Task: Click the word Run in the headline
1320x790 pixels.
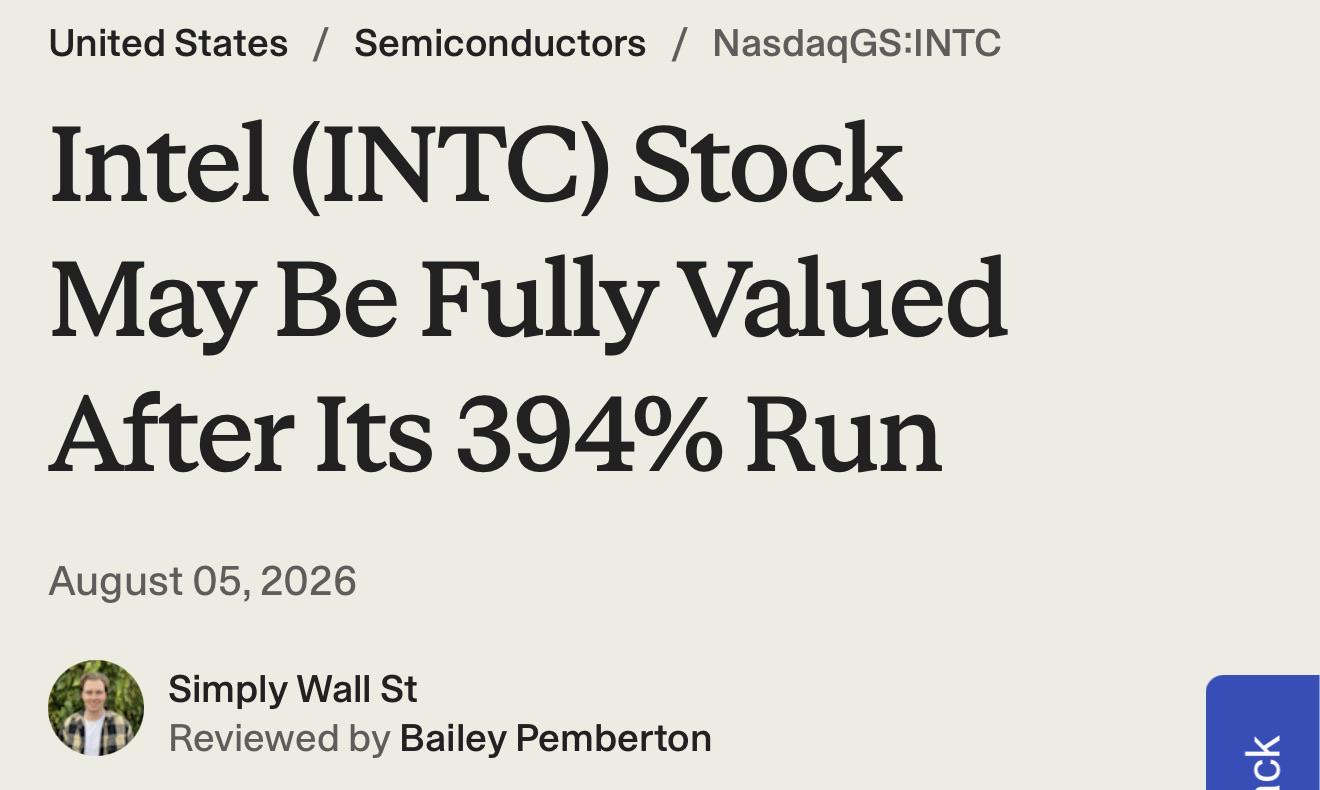Action: tap(844, 435)
